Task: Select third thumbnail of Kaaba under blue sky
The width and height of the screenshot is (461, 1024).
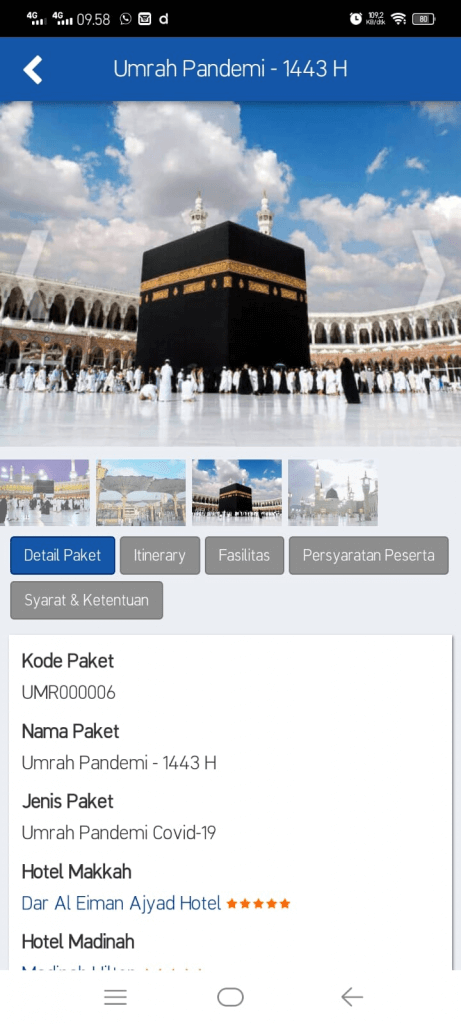Action: [237, 492]
